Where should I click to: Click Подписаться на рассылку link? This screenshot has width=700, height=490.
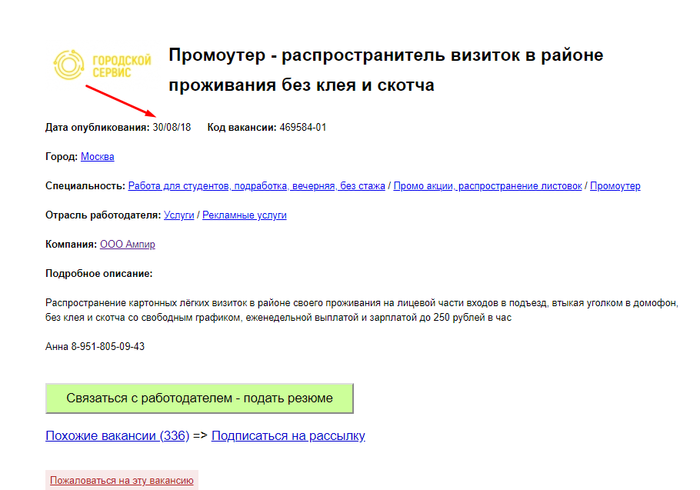(x=288, y=436)
